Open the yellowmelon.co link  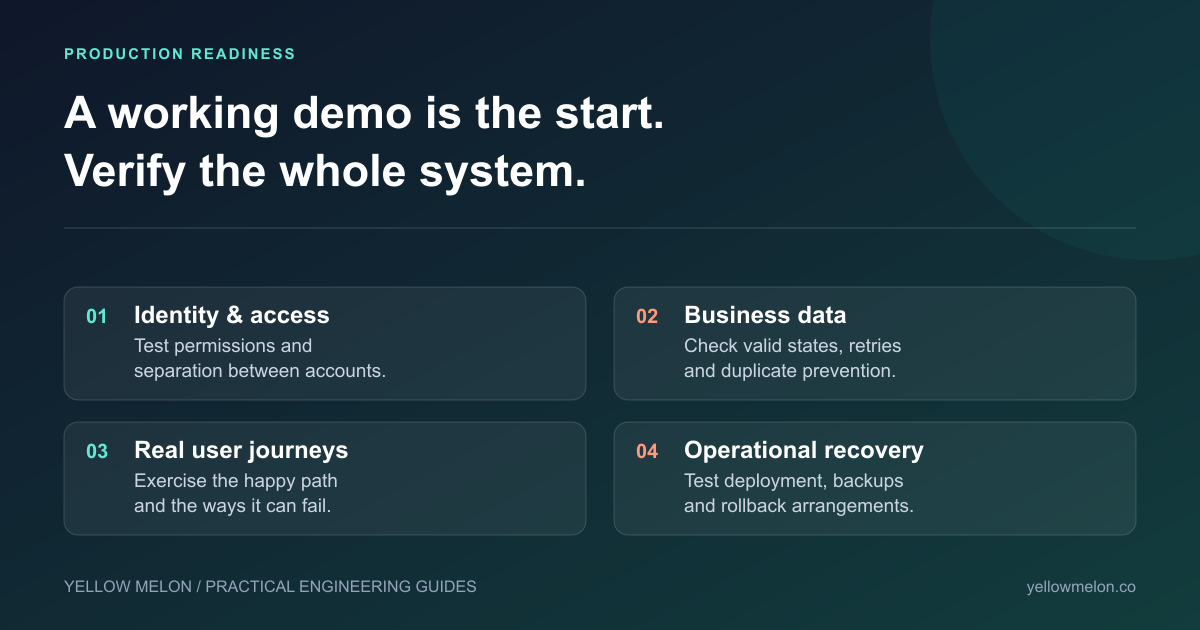point(1081,587)
